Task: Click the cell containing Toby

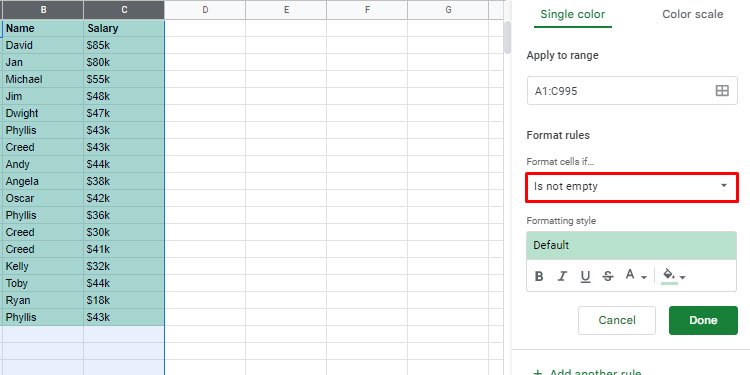Action: (43, 283)
